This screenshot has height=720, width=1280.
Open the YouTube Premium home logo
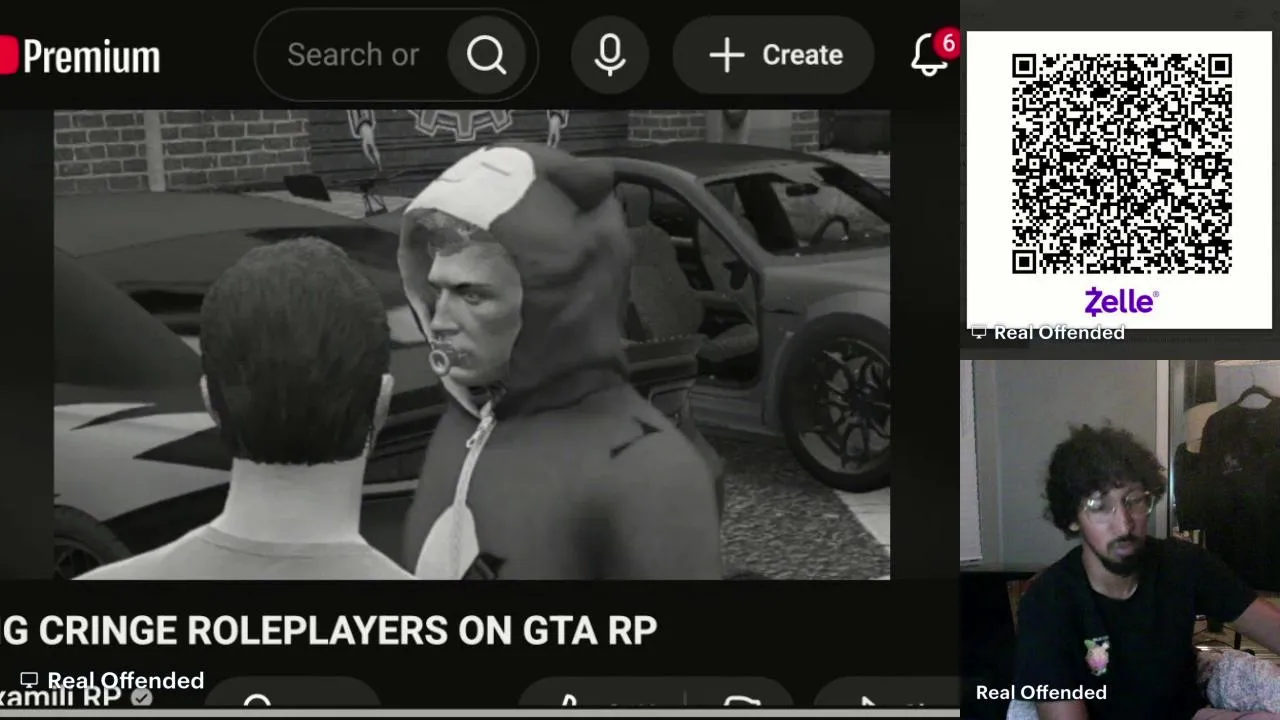[80, 56]
